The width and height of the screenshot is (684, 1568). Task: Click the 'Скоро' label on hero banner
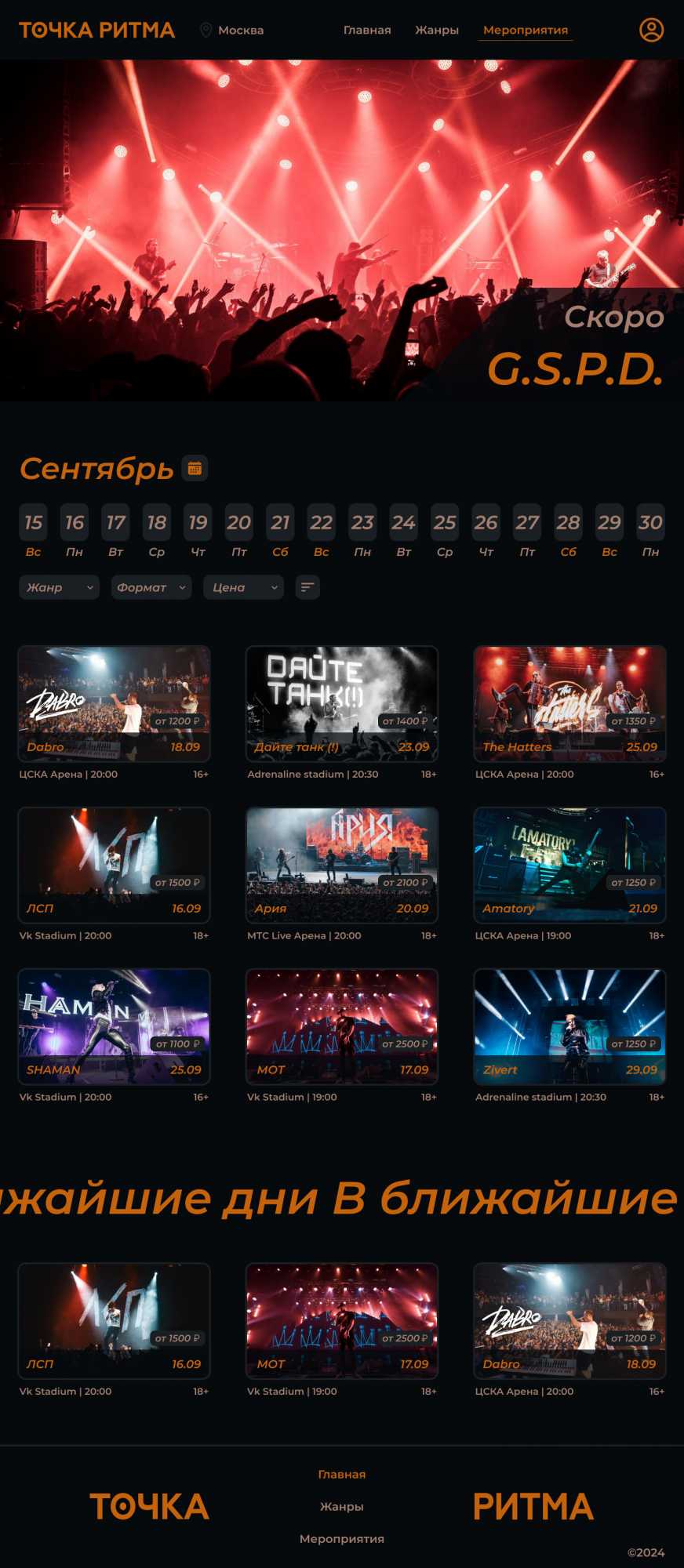pyautogui.click(x=614, y=317)
